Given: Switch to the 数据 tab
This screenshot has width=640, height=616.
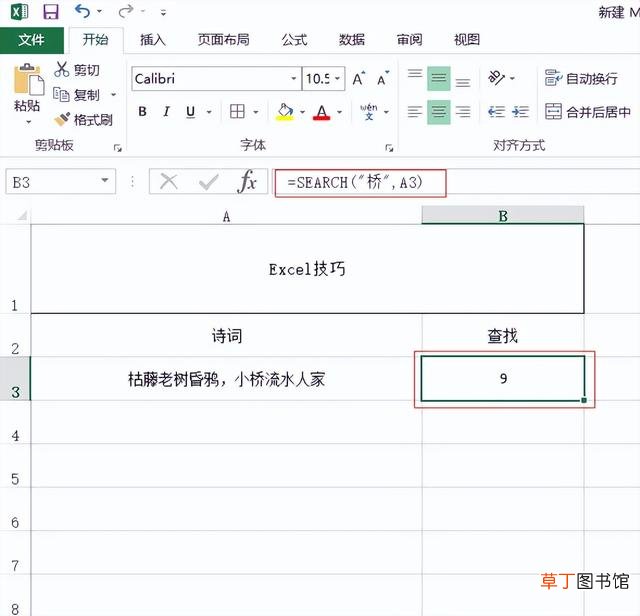Looking at the screenshot, I should pos(351,40).
